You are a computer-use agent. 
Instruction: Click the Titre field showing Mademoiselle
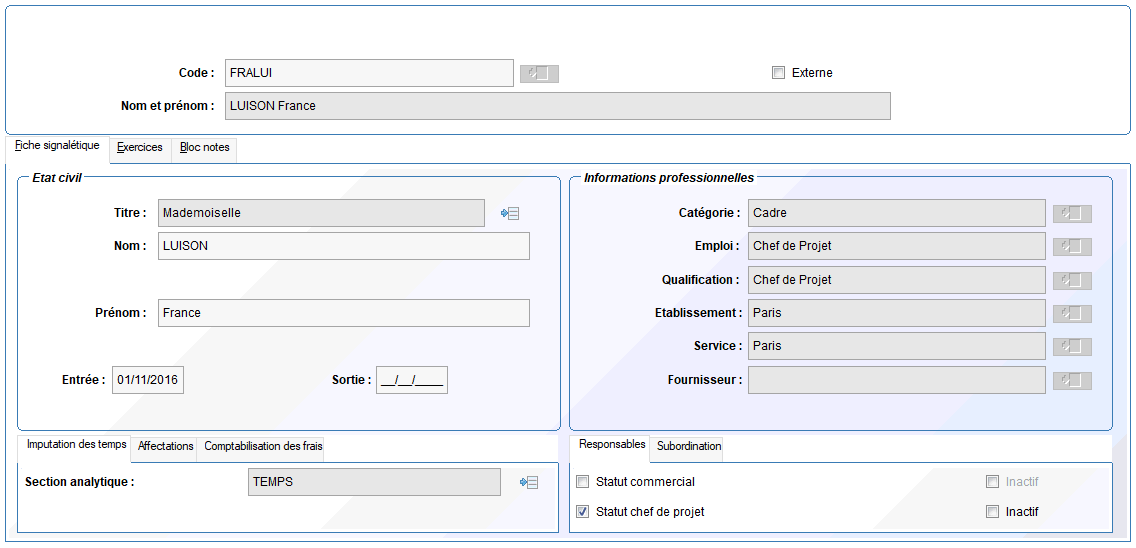tap(322, 213)
